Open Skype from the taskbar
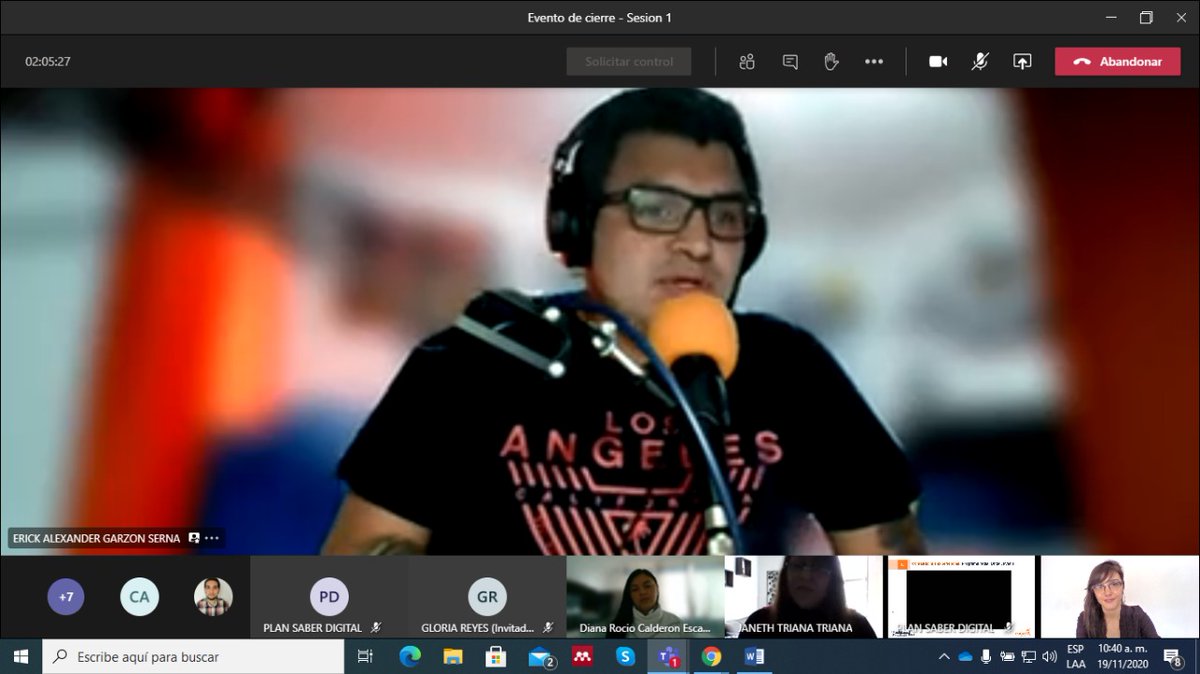This screenshot has width=1200, height=674. point(626,657)
